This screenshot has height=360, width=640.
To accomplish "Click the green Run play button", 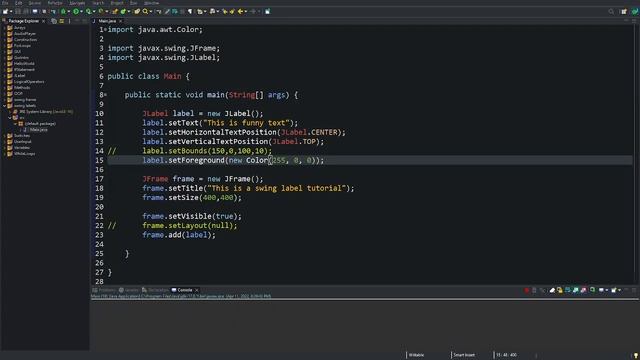I will [76, 11].
